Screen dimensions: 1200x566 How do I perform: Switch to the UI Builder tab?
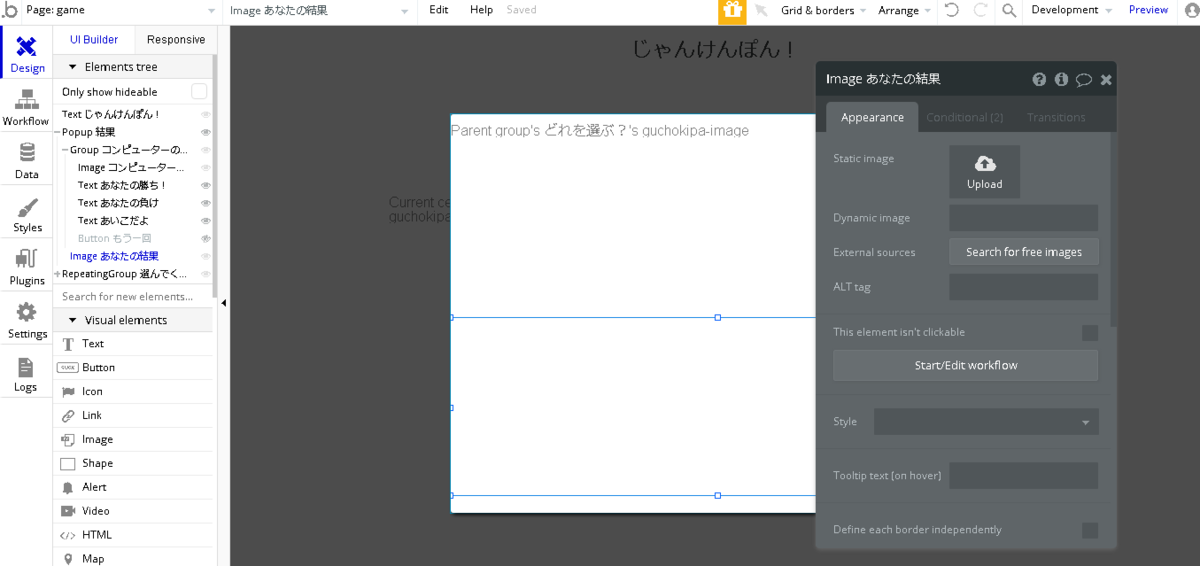point(93,40)
